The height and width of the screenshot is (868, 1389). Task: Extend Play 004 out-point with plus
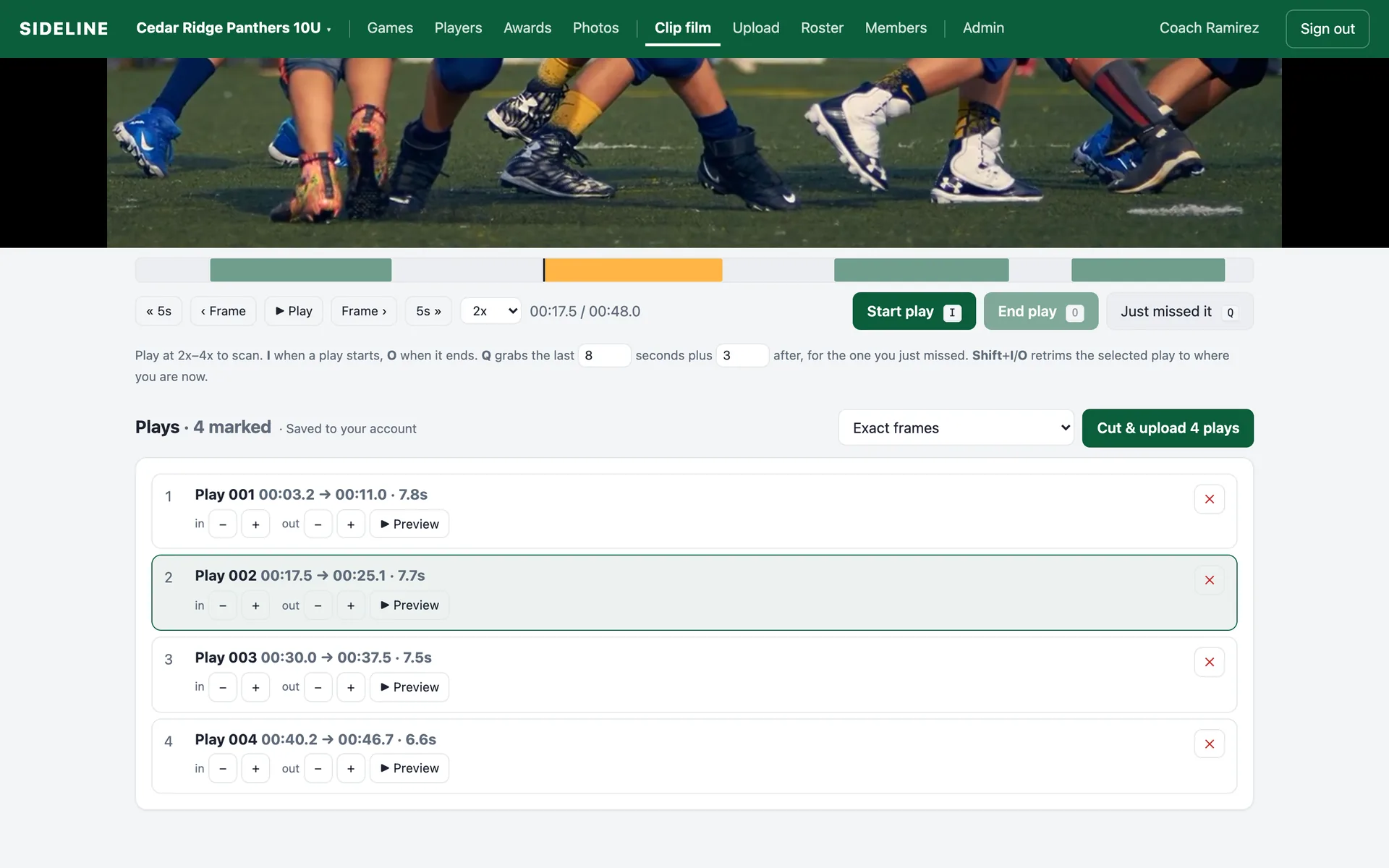tap(351, 768)
